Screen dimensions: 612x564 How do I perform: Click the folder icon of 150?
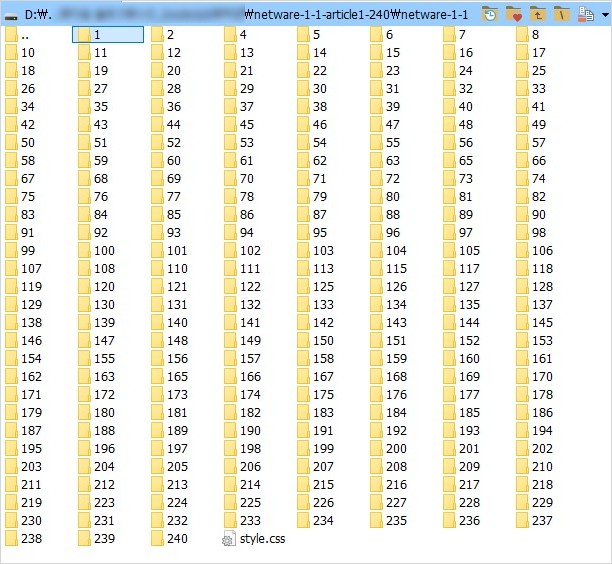click(x=303, y=340)
